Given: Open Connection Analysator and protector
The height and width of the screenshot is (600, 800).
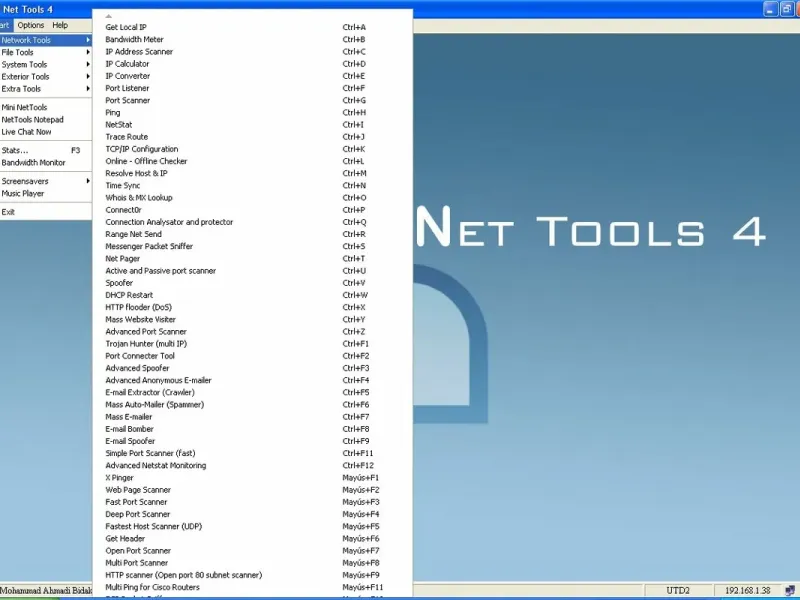Looking at the screenshot, I should point(252,222).
